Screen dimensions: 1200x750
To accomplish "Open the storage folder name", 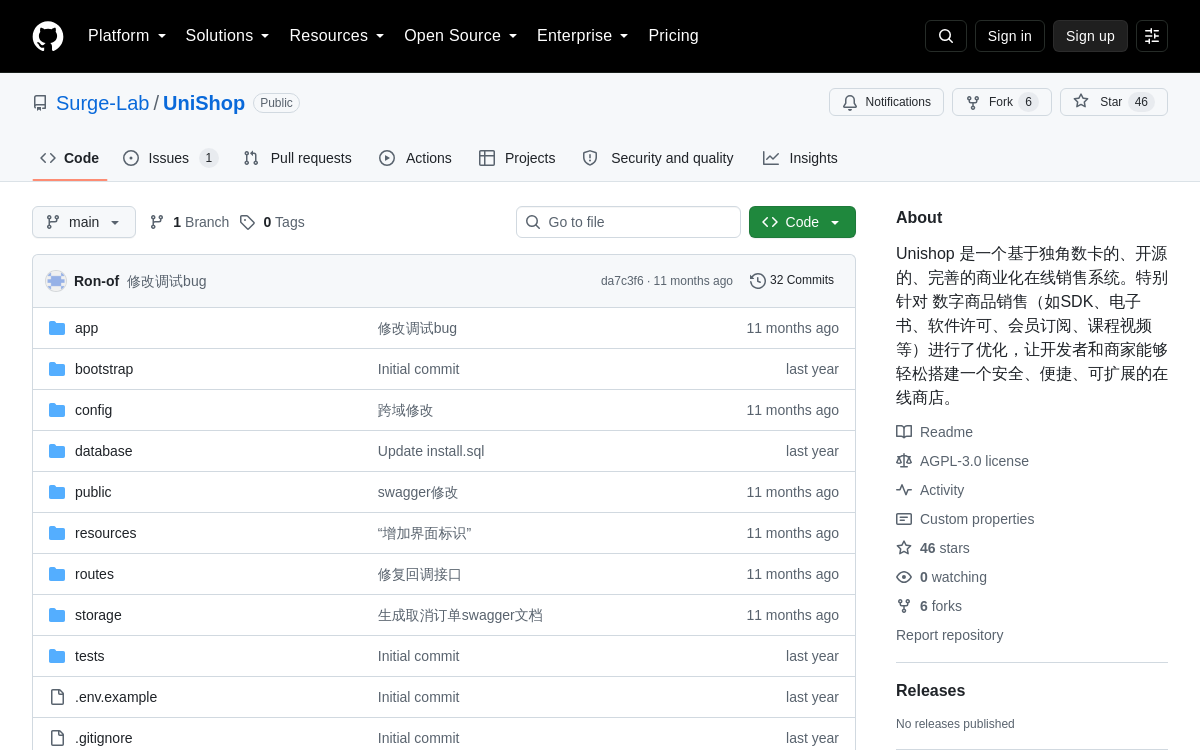I will [x=98, y=615].
